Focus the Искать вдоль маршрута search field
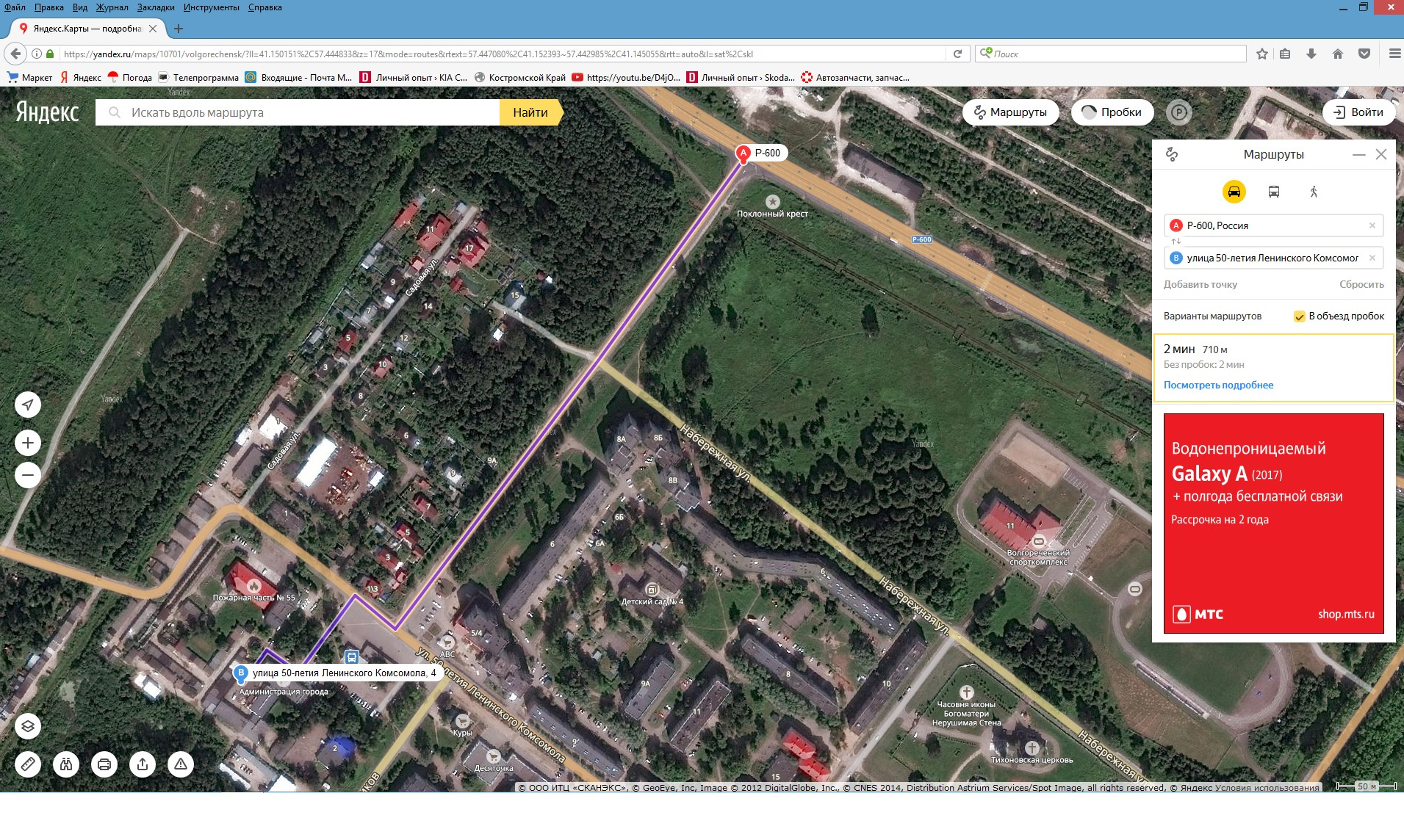The height and width of the screenshot is (840, 1404). click(x=298, y=112)
